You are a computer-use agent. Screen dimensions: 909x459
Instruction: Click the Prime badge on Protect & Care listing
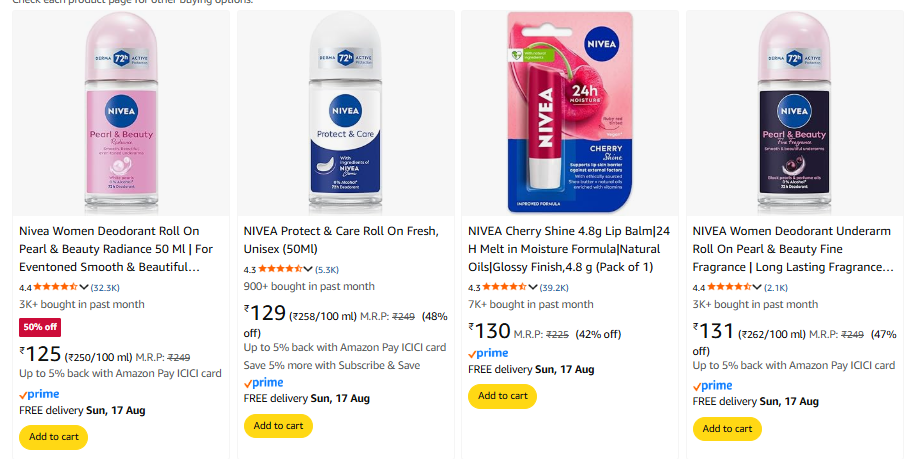tap(264, 382)
